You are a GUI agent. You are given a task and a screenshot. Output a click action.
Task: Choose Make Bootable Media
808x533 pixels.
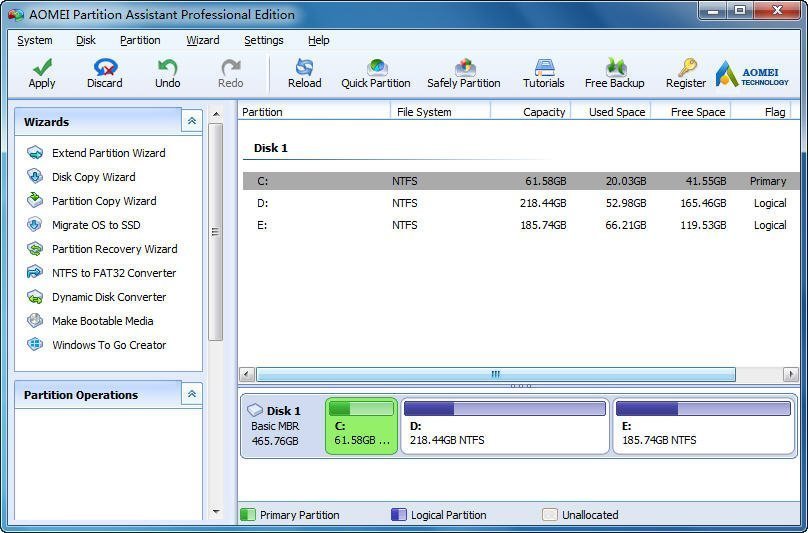103,321
